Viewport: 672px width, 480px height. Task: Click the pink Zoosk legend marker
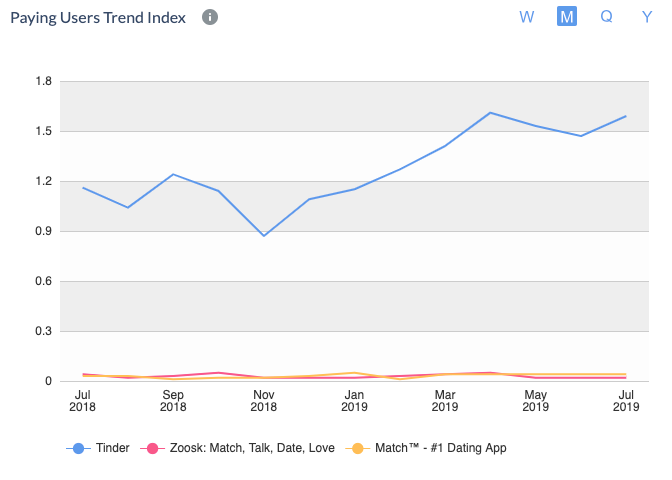pyautogui.click(x=152, y=449)
